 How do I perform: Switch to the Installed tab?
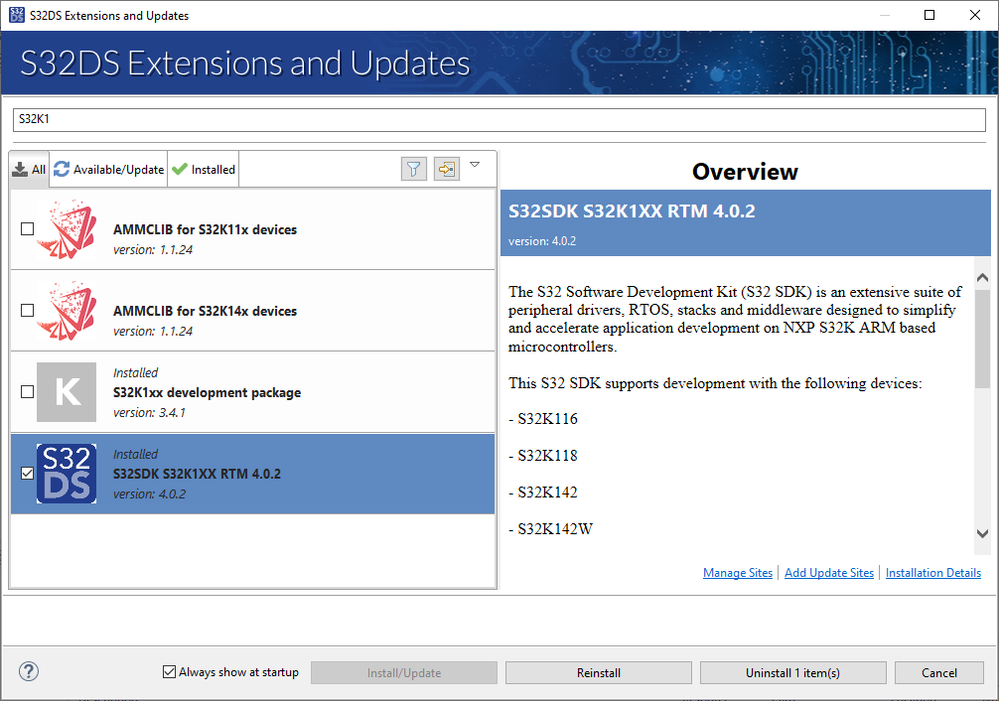click(x=204, y=170)
